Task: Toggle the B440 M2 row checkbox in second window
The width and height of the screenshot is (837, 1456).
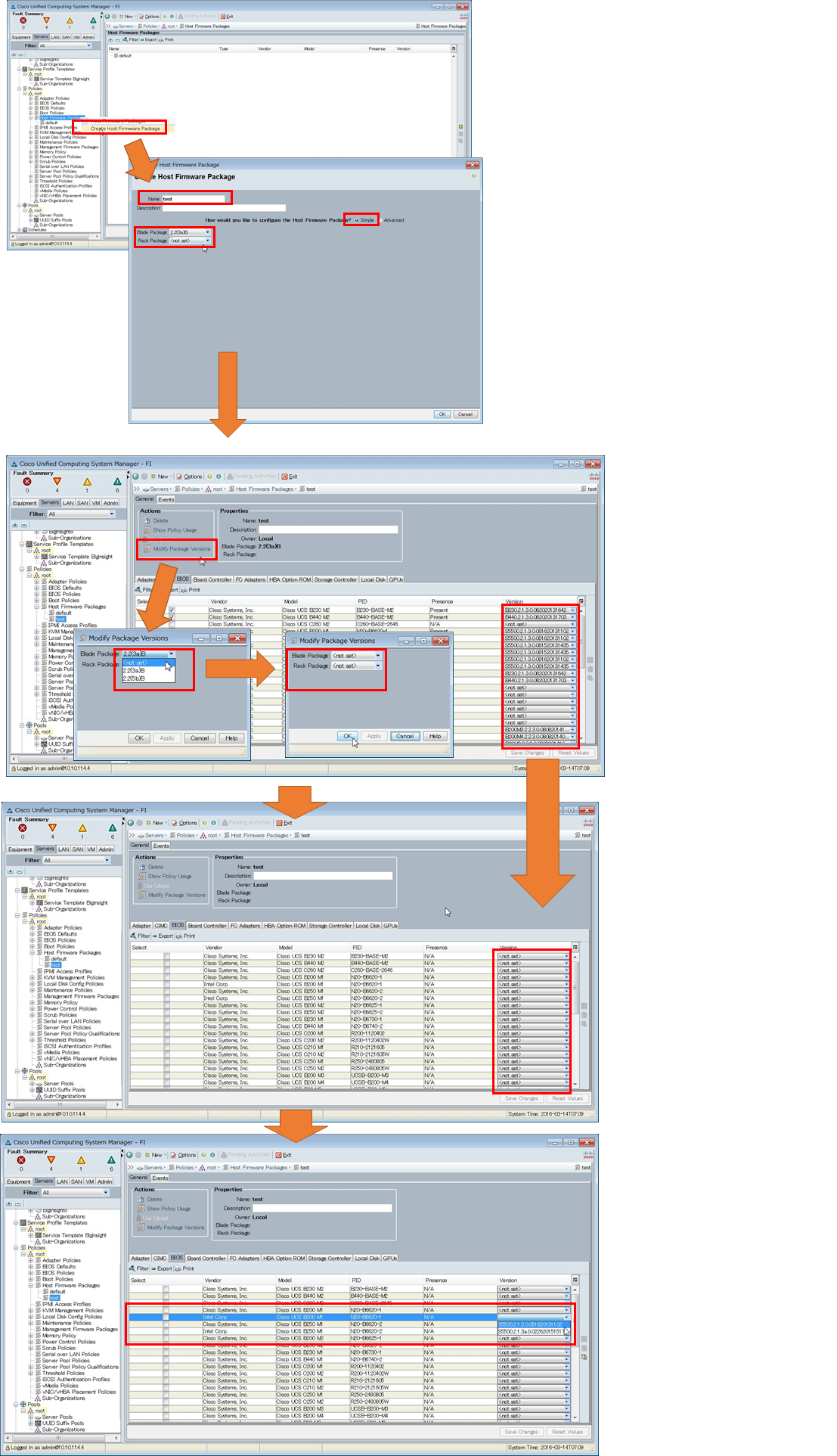Action: [x=172, y=617]
